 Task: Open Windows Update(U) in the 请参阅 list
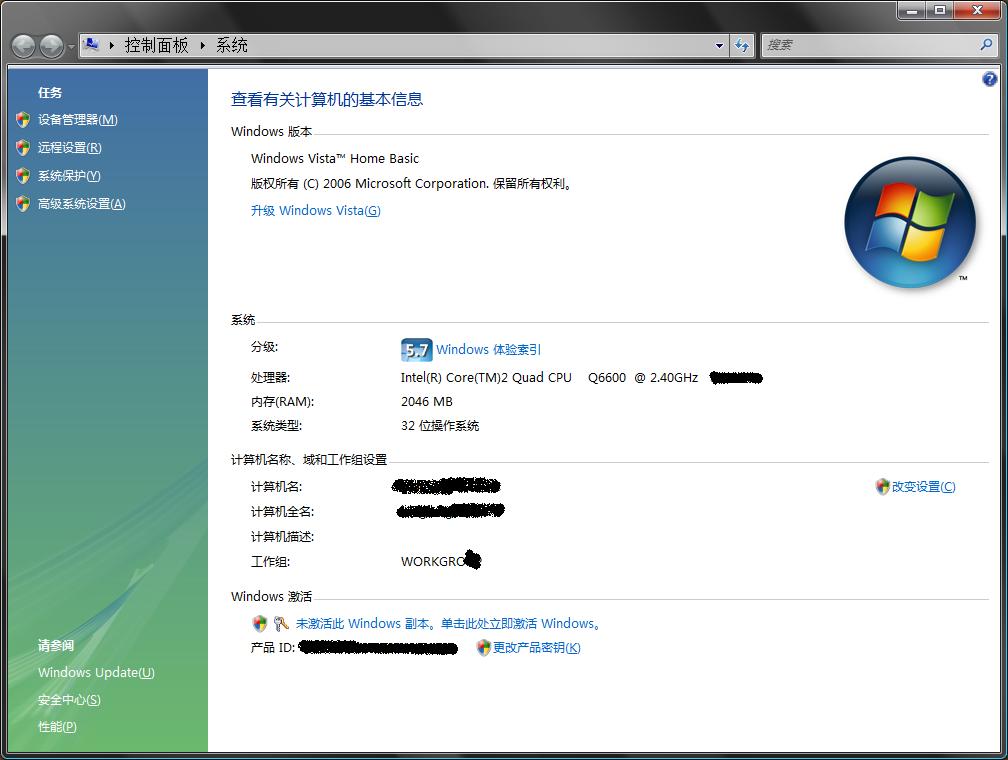click(96, 673)
